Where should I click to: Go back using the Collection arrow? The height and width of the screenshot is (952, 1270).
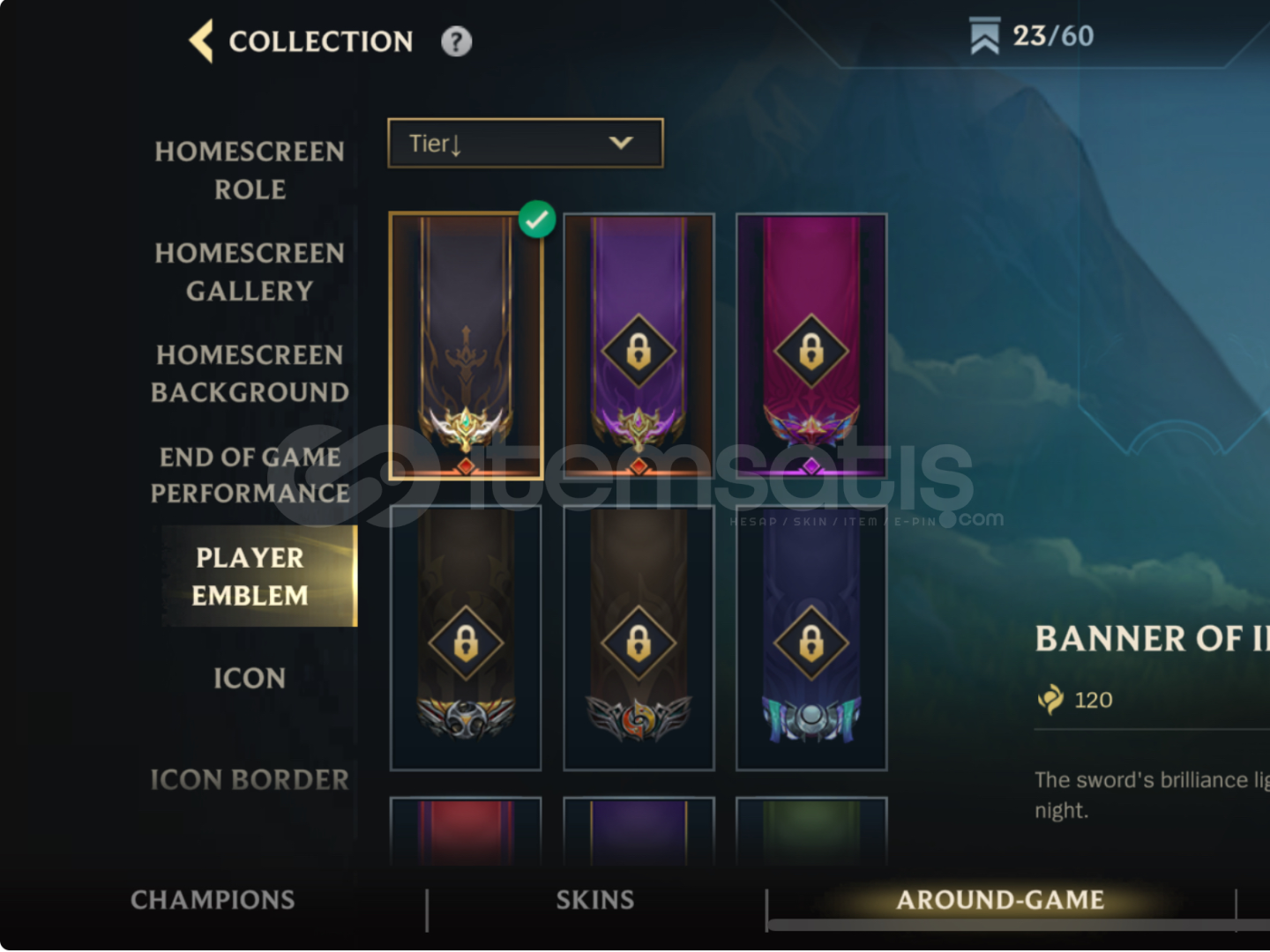point(202,41)
